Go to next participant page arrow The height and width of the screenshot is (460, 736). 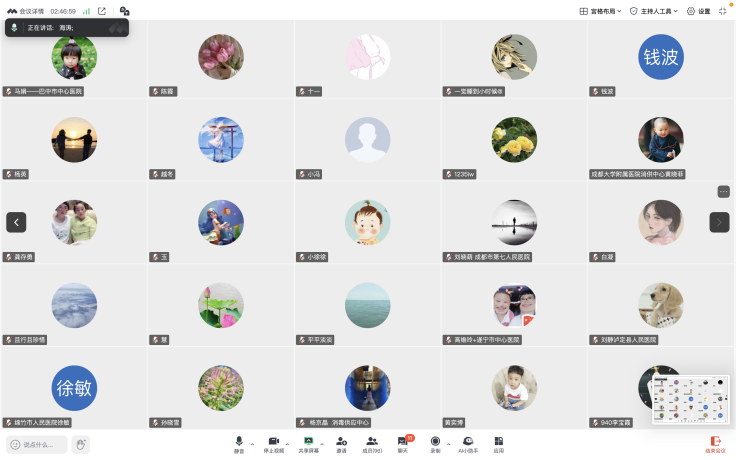[x=719, y=222]
